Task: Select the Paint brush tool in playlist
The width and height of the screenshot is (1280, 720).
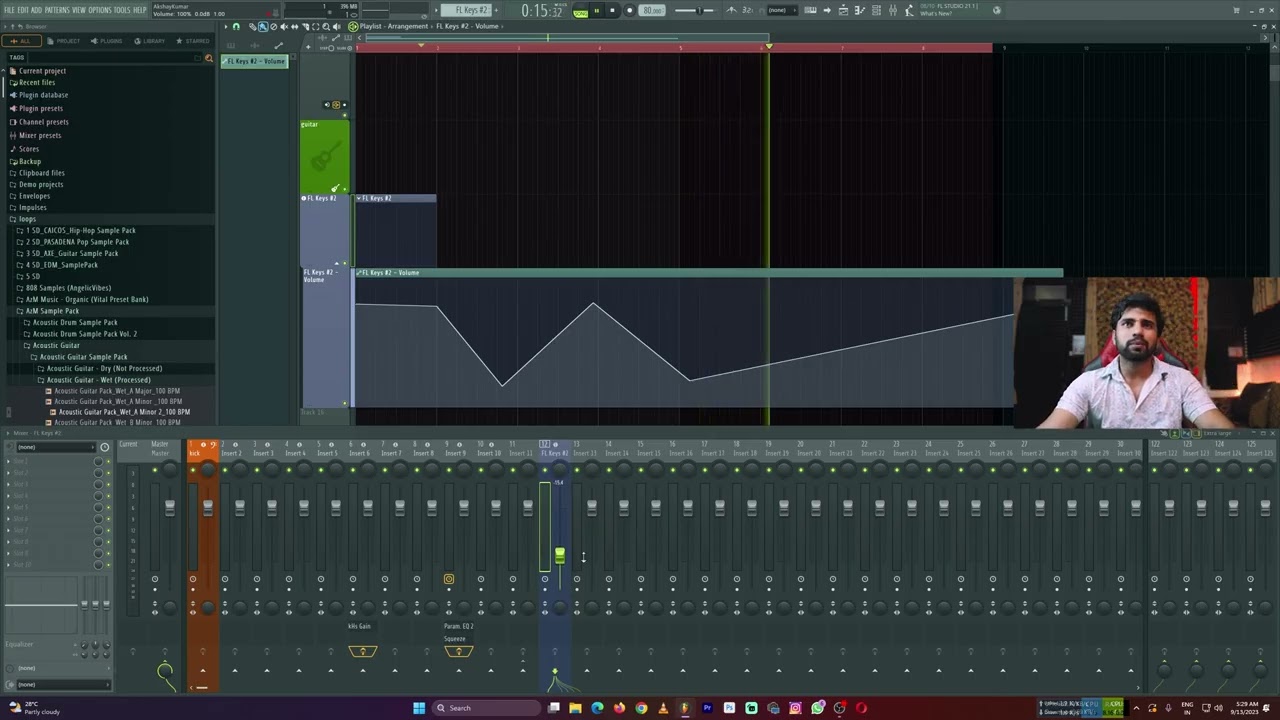Action: click(263, 26)
